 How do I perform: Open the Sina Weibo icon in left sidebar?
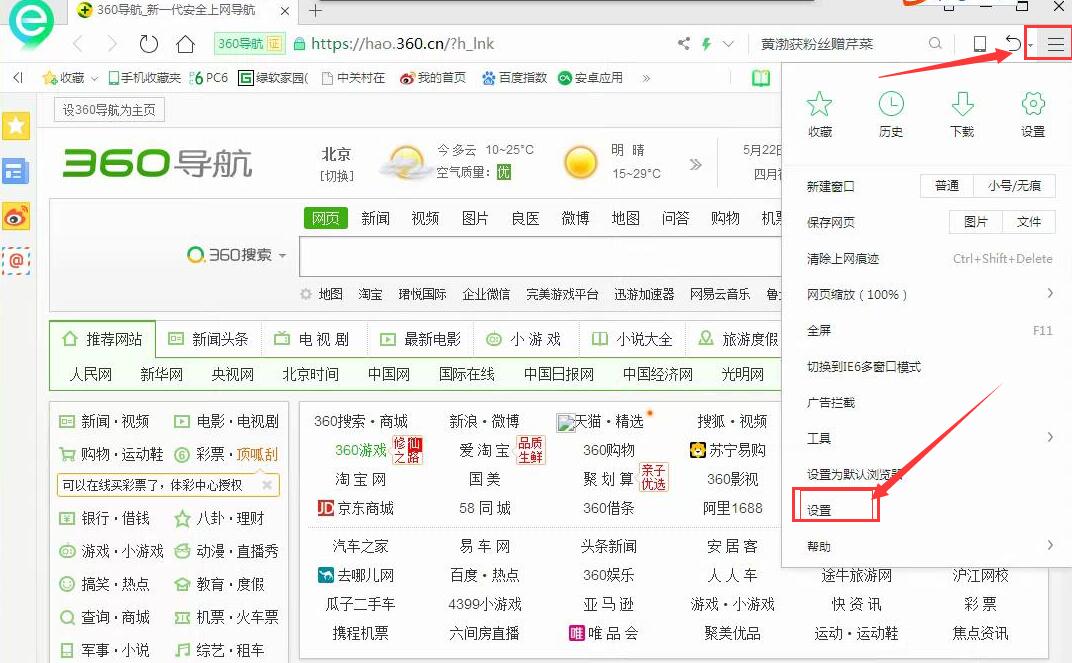[15, 216]
